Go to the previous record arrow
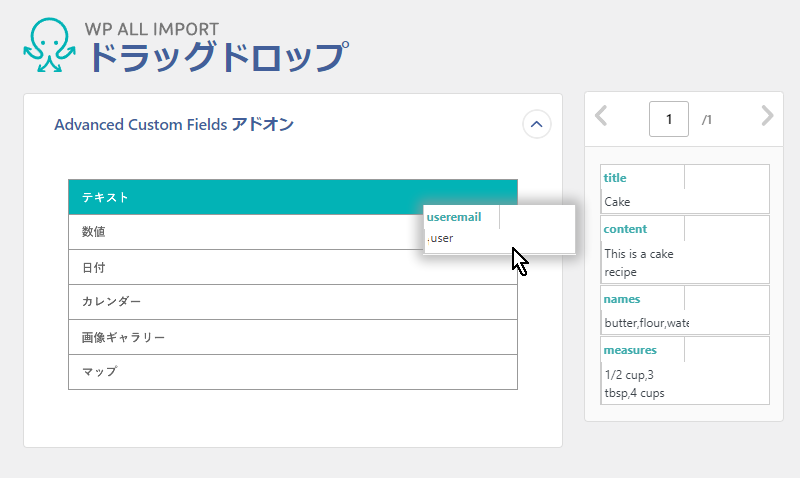This screenshot has height=478, width=800. pos(602,116)
